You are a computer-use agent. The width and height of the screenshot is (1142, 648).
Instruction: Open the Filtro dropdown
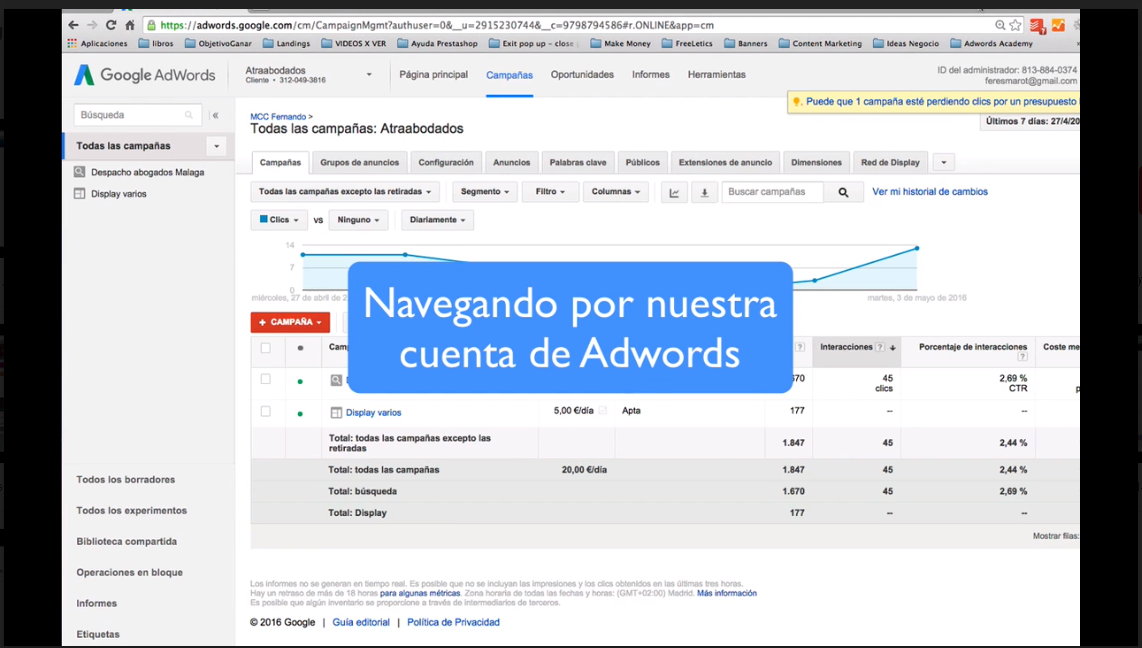(x=551, y=191)
